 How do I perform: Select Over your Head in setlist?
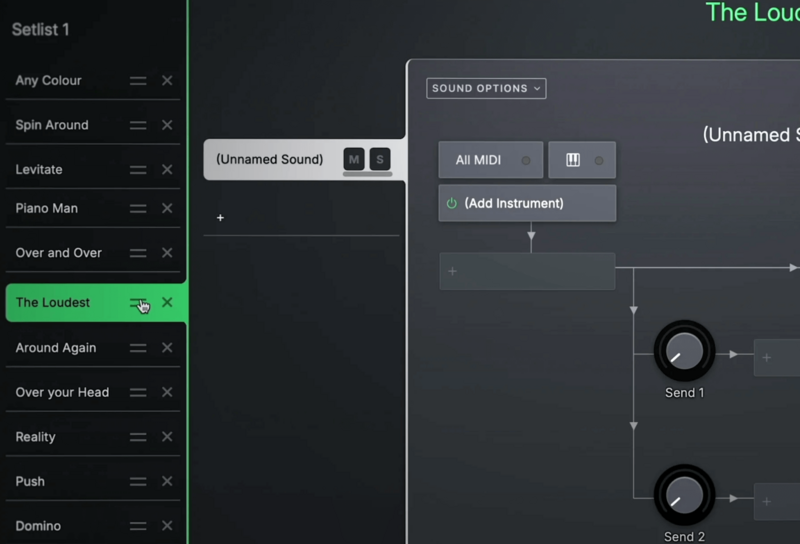pos(62,393)
